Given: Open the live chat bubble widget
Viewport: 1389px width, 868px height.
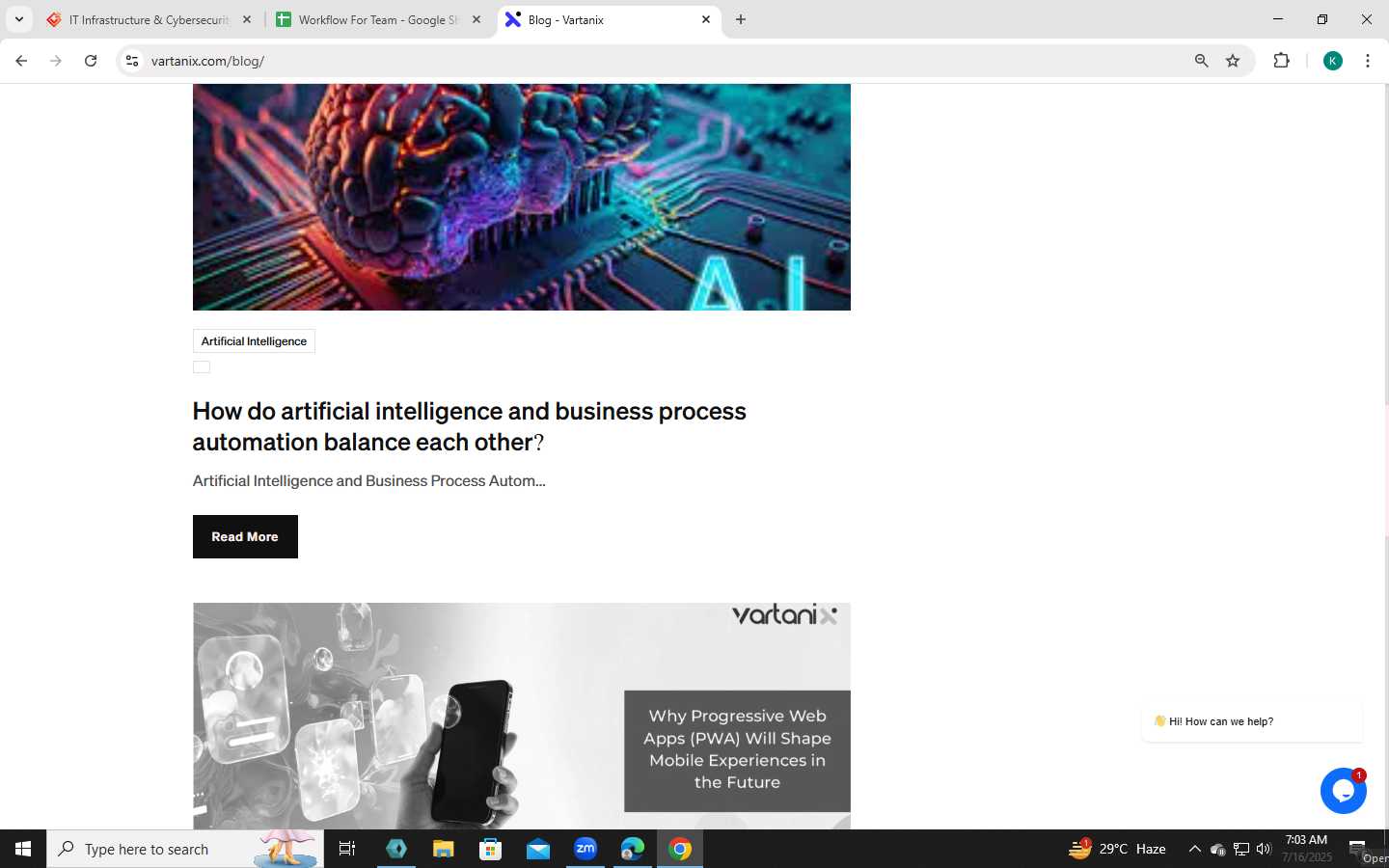Looking at the screenshot, I should coord(1343,791).
